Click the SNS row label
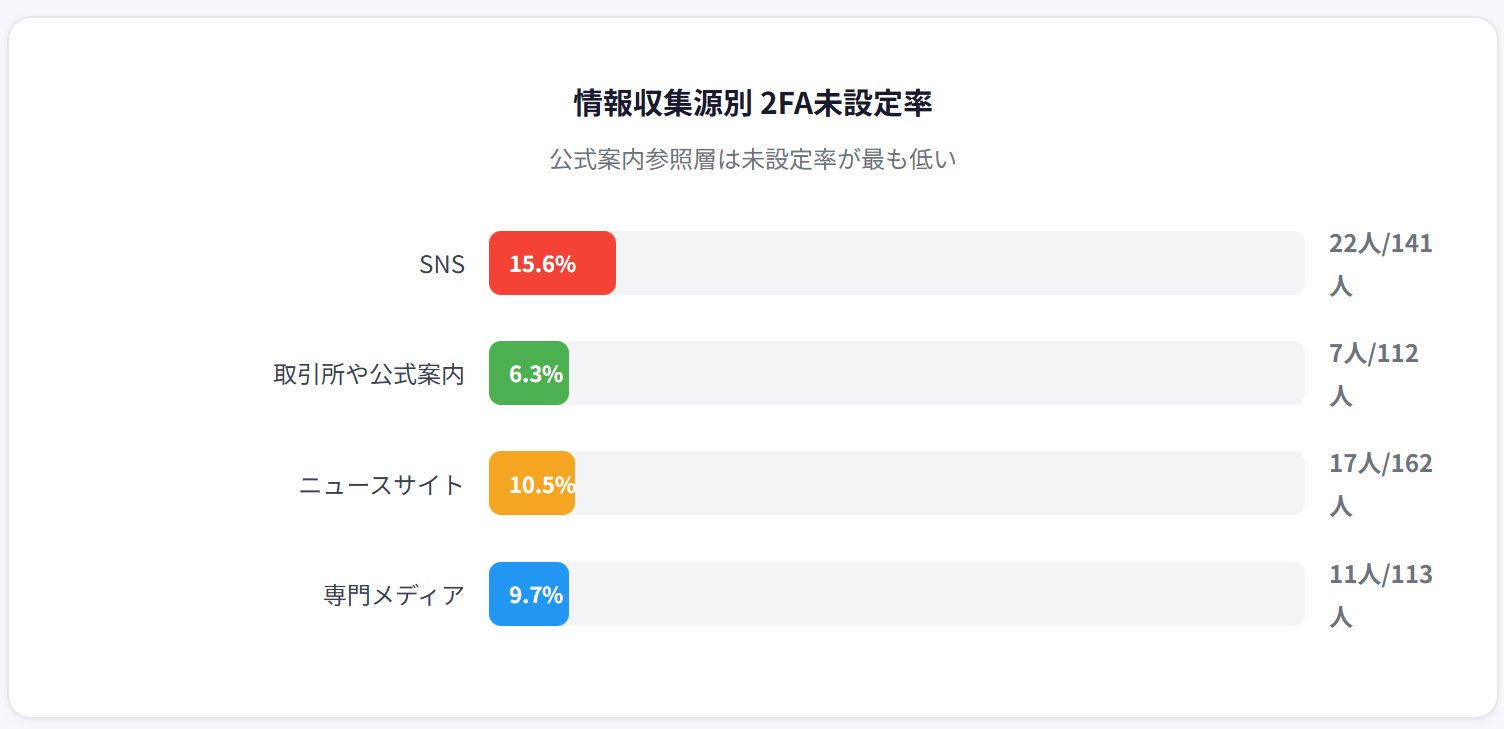The height and width of the screenshot is (729, 1504). click(442, 264)
